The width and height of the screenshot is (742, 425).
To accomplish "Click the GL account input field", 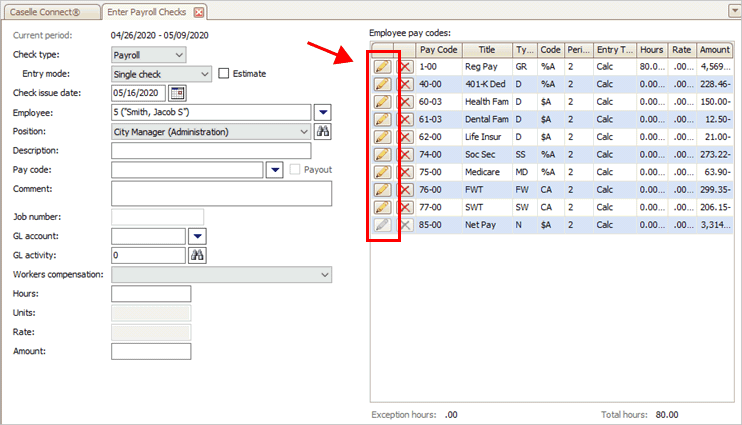I will (x=148, y=236).
